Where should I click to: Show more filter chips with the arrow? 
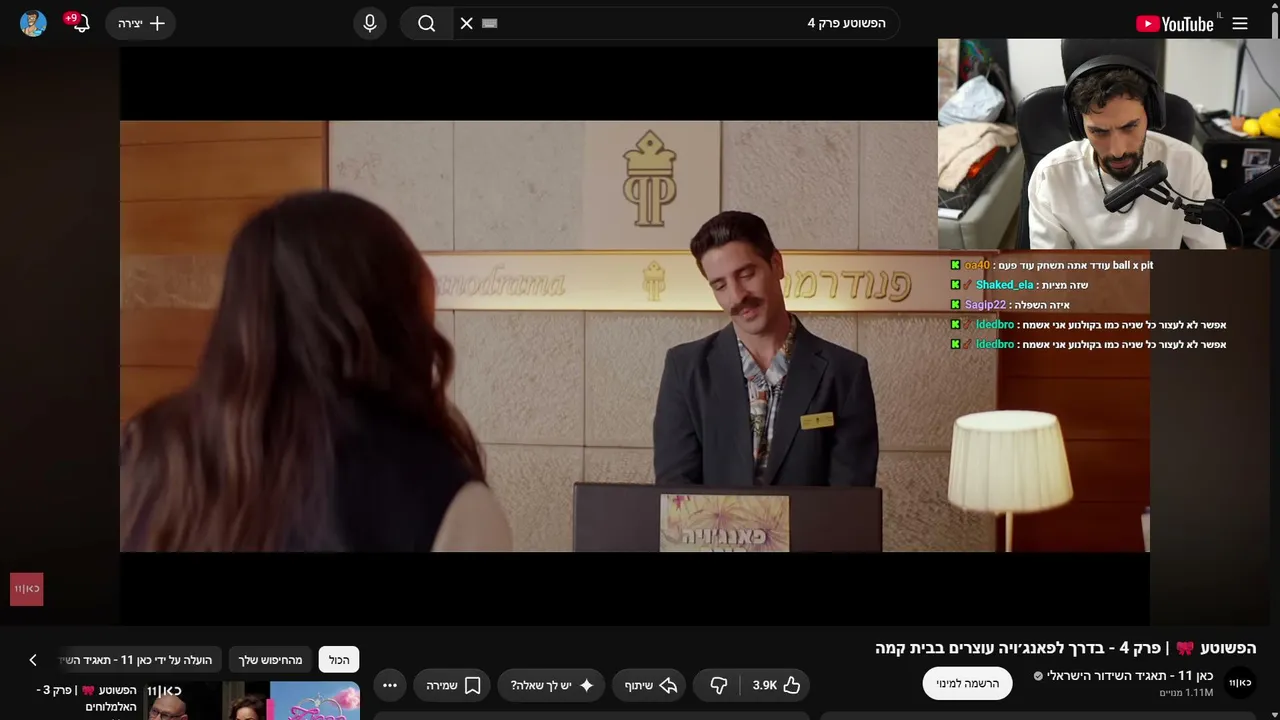click(x=32, y=660)
